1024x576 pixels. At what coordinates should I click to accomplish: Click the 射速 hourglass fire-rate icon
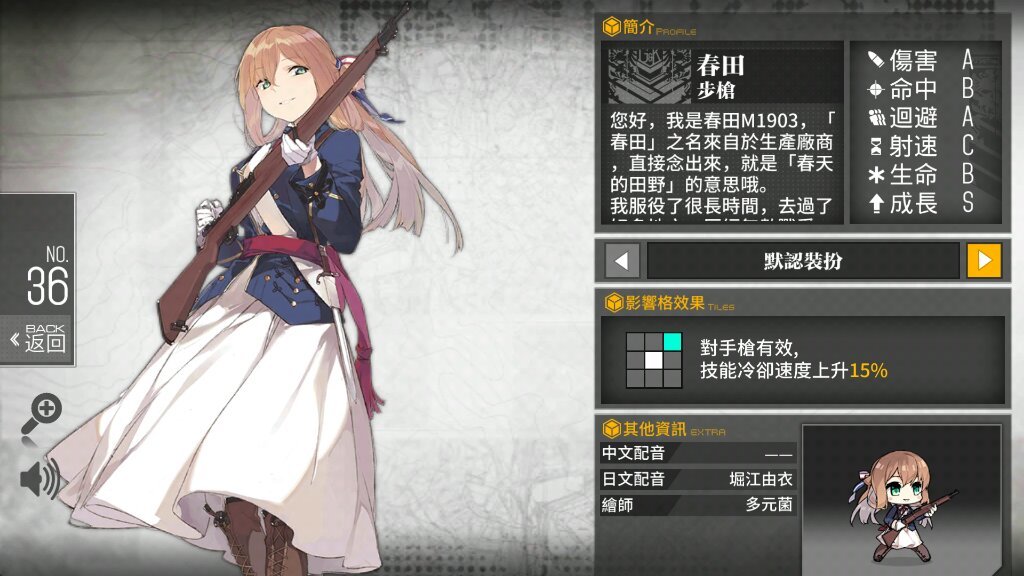pos(876,146)
